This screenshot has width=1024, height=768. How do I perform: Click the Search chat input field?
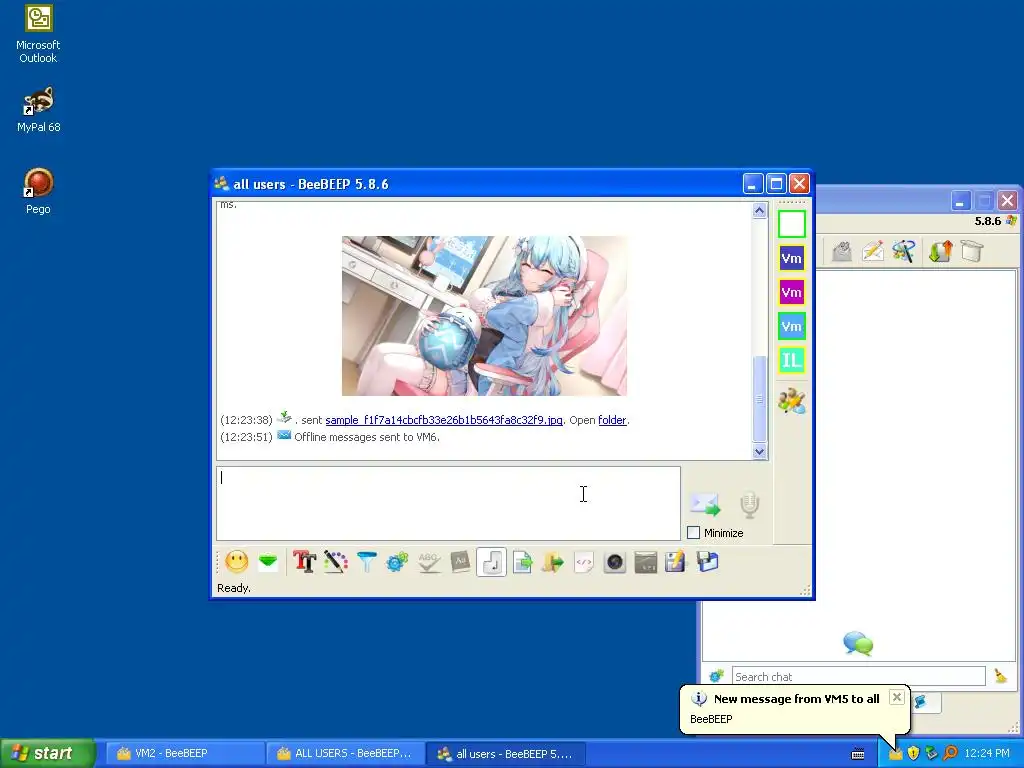(858, 677)
